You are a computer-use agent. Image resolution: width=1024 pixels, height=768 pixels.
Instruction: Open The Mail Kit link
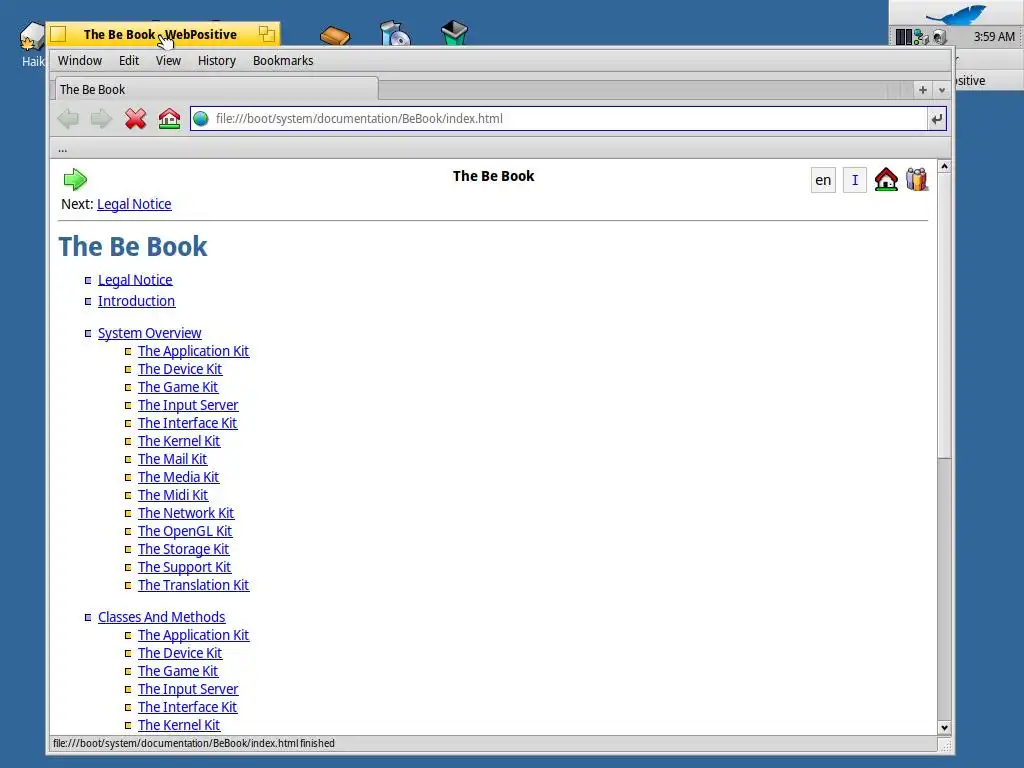[172, 459]
